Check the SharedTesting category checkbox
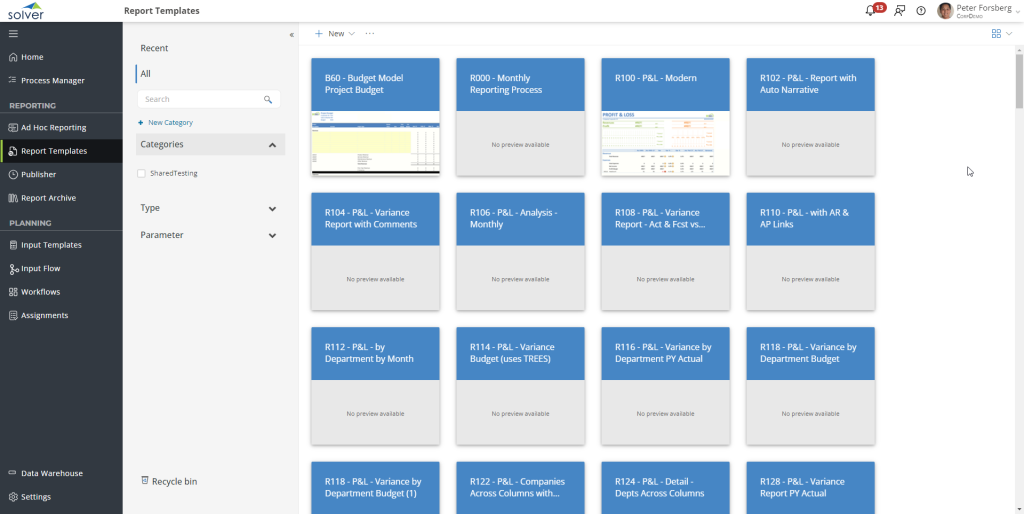The width and height of the screenshot is (1024, 514). click(142, 173)
